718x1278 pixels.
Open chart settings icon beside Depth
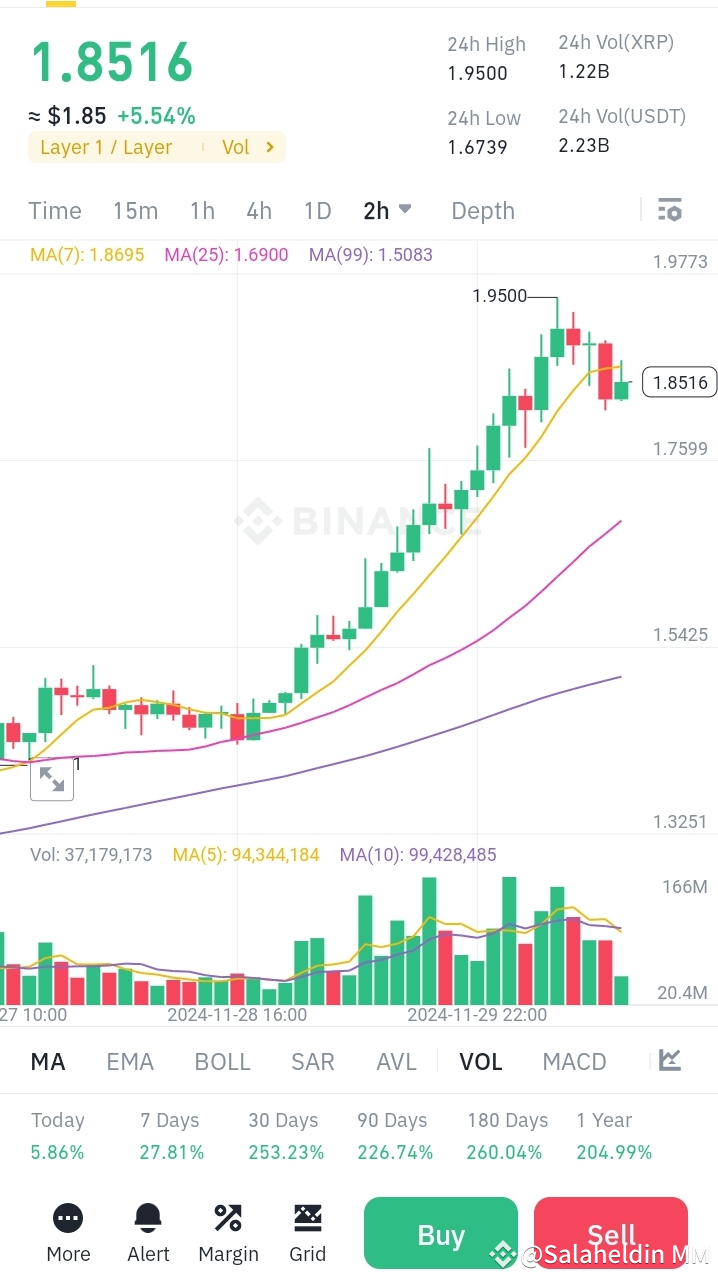pyautogui.click(x=669, y=210)
